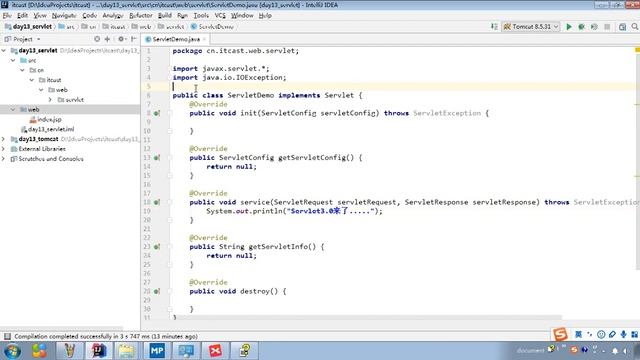Click the compilation completed status message
Image resolution: width=640 pixels, height=360 pixels.
pyautogui.click(x=106, y=336)
